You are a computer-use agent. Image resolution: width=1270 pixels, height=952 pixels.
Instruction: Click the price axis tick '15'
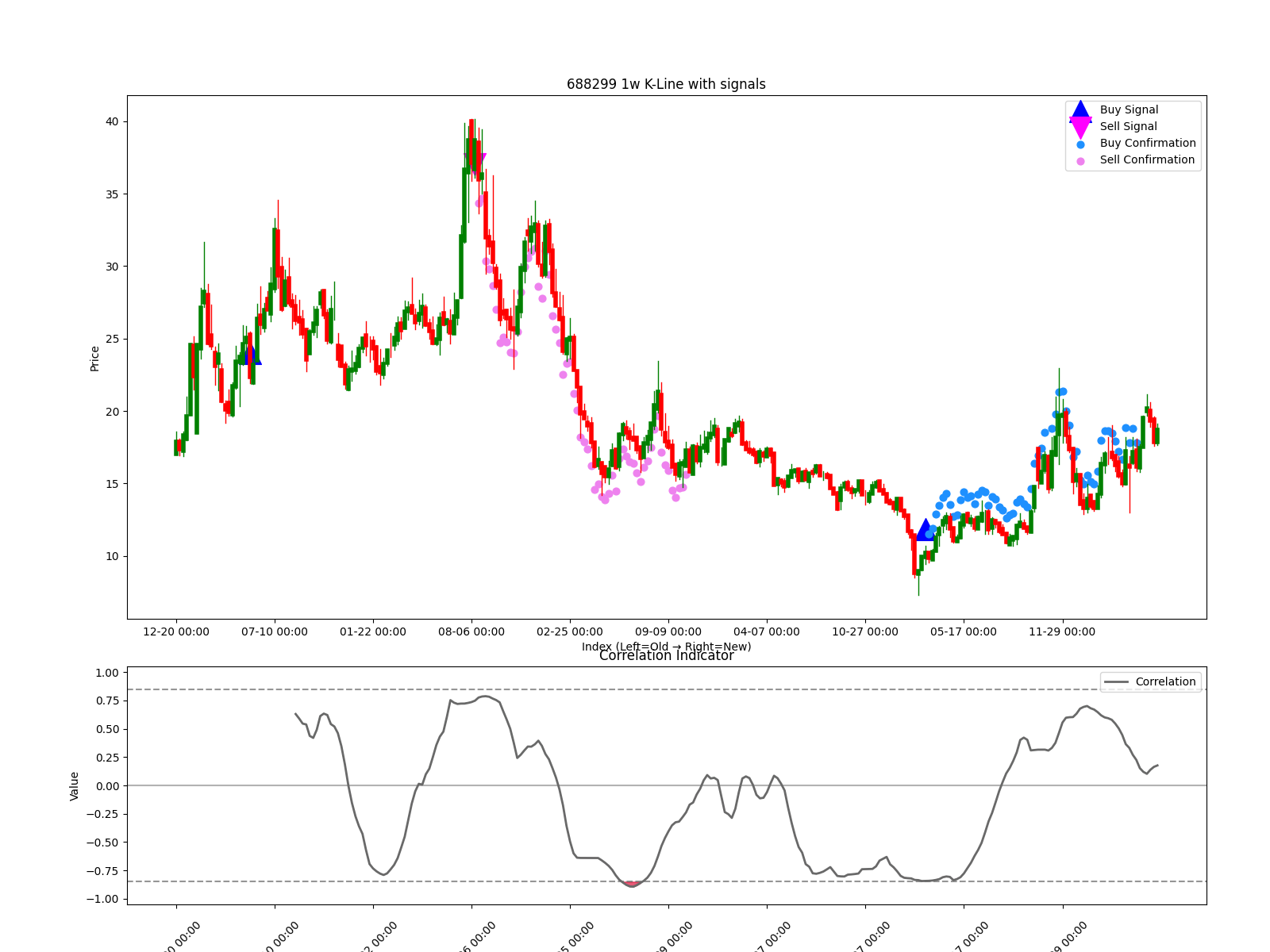pyautogui.click(x=112, y=484)
